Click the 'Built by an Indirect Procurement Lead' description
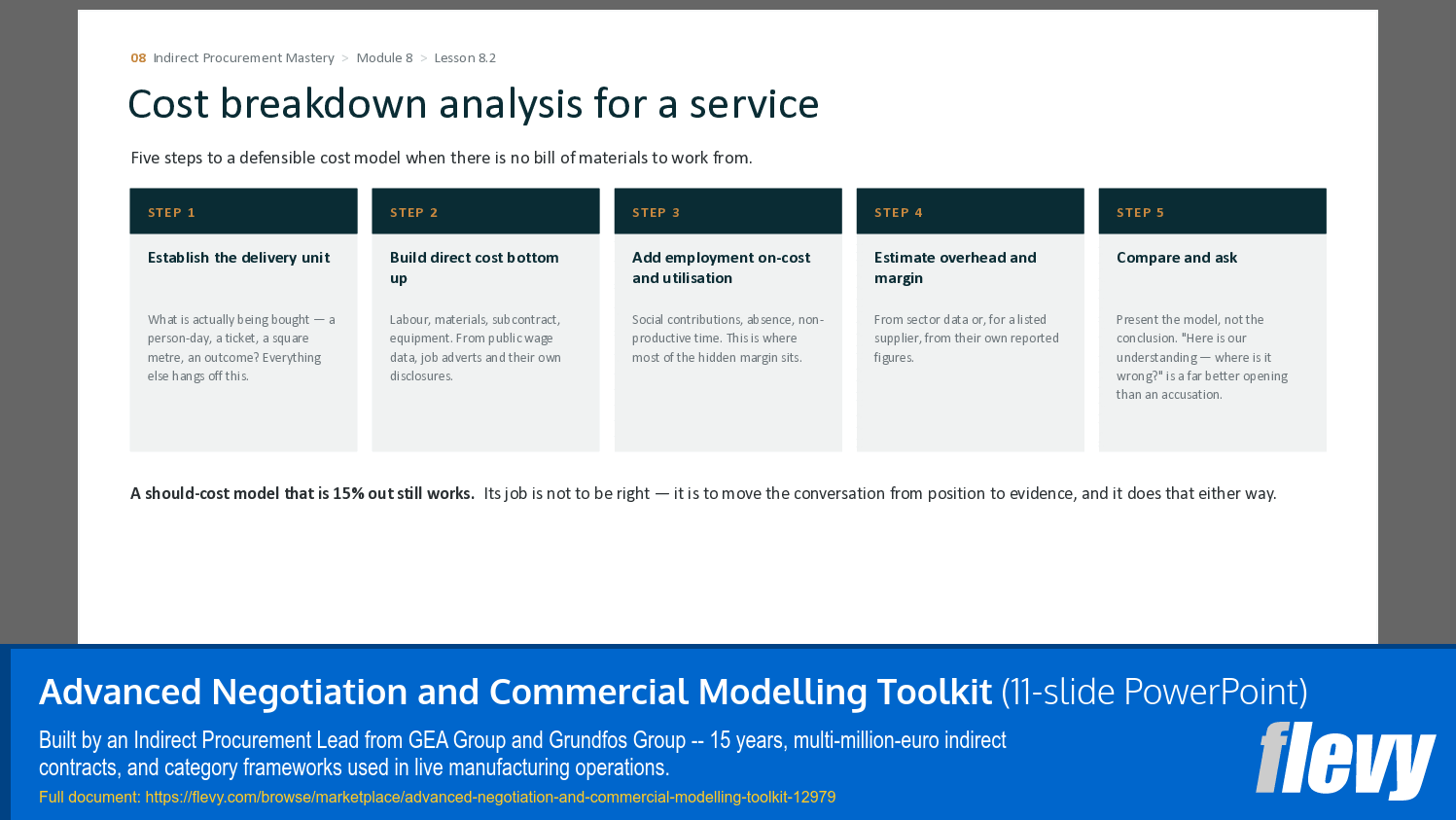This screenshot has width=1456, height=820. [522, 754]
